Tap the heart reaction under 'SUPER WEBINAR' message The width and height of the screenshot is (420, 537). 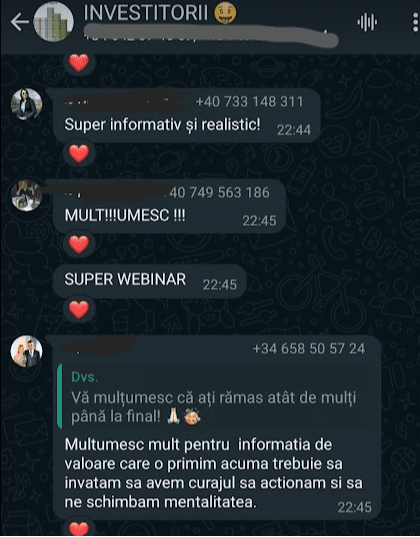[79, 310]
